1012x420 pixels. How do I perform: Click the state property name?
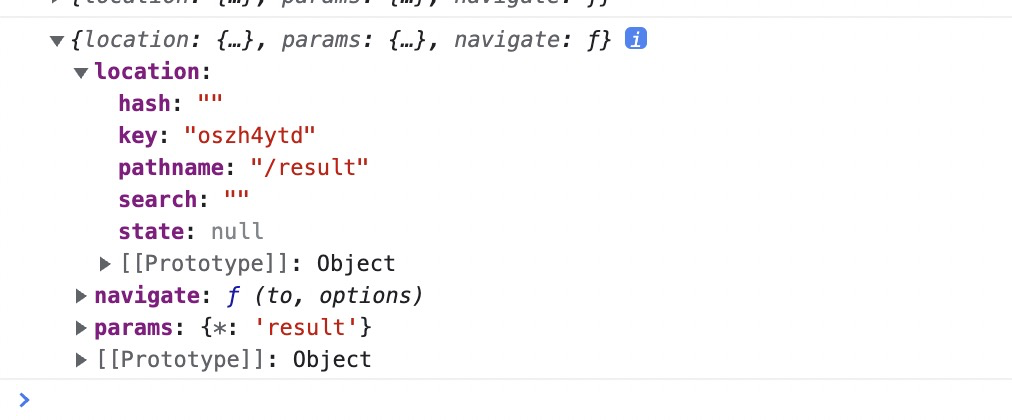point(149,232)
